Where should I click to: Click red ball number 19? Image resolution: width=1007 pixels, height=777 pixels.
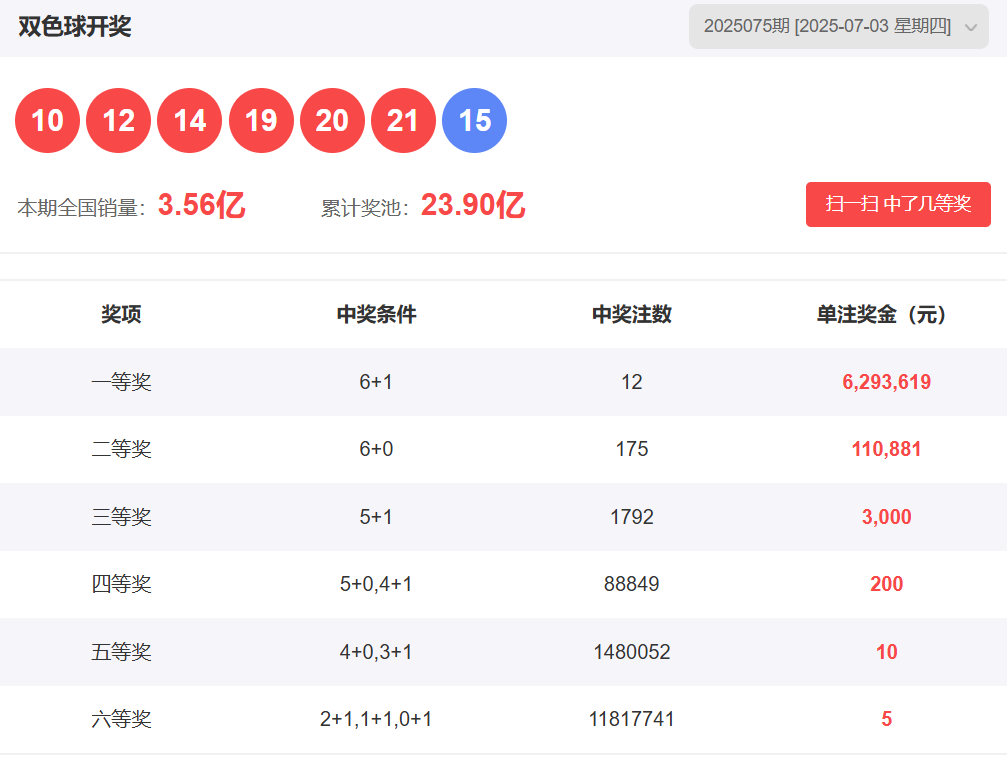[261, 121]
